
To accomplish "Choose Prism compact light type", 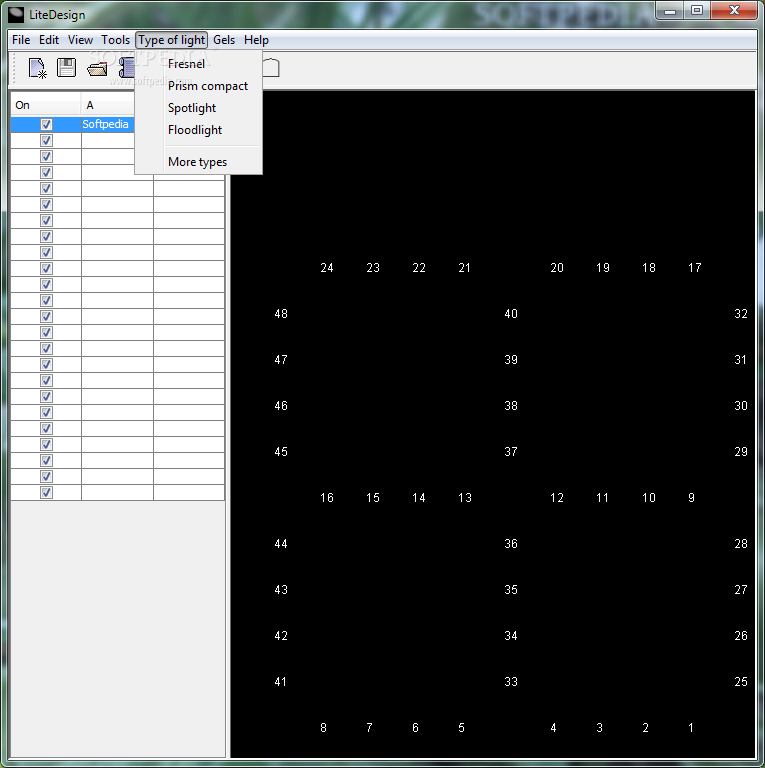I will click(208, 86).
